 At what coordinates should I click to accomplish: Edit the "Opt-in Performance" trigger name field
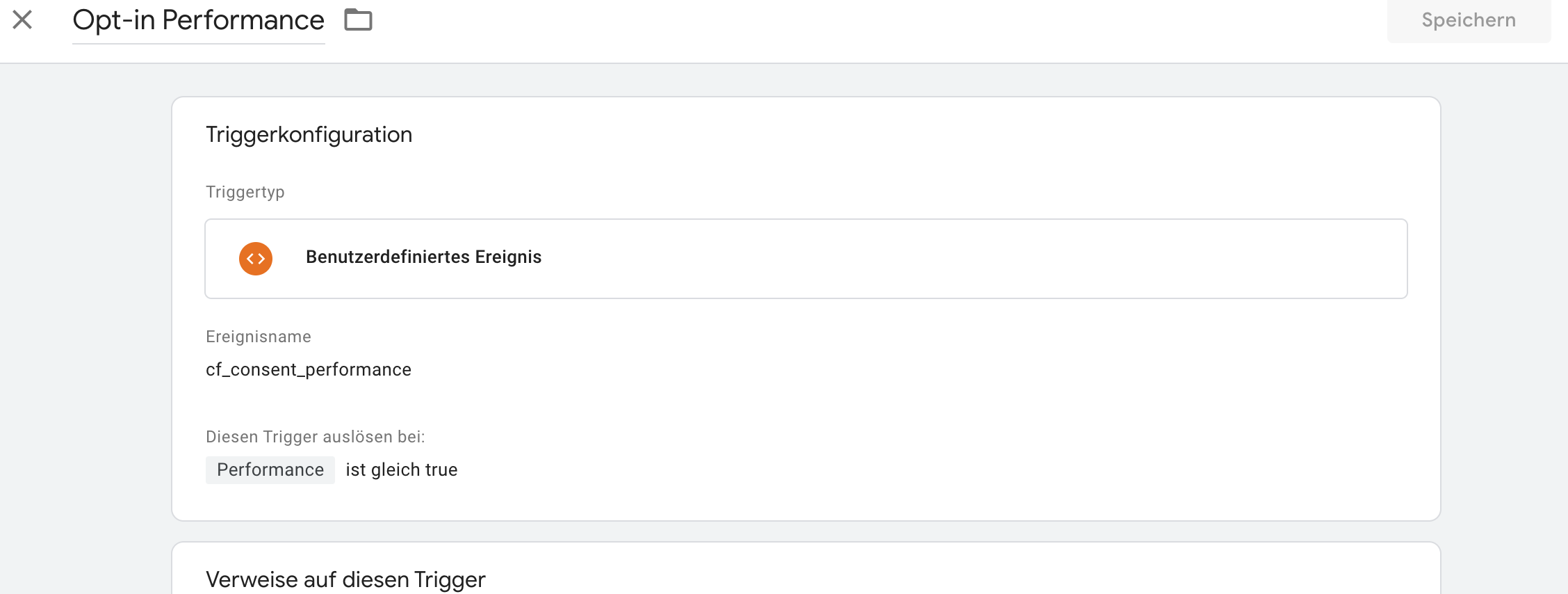tap(198, 21)
